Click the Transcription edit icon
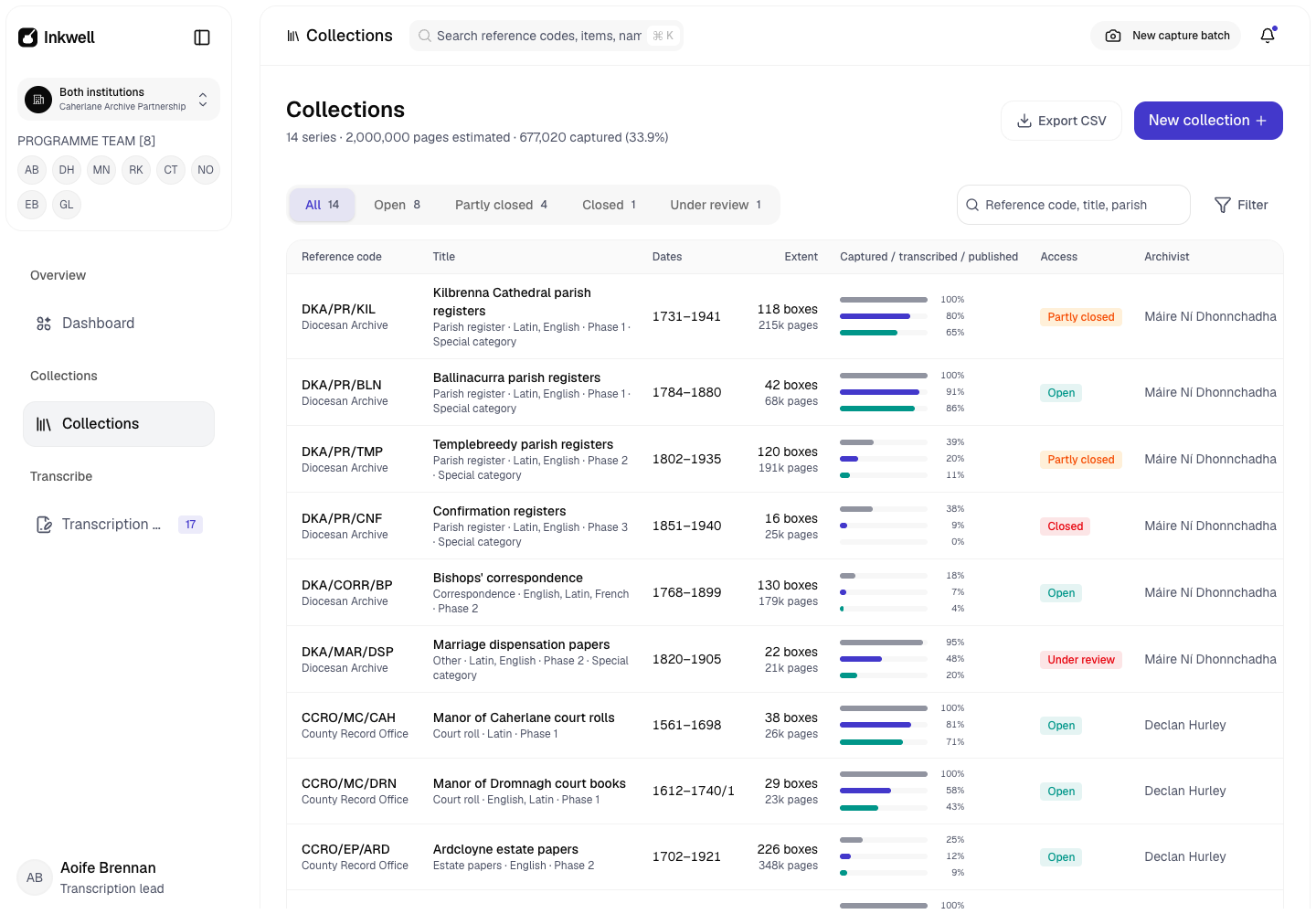Viewport: 1316px width, 914px height. tap(44, 525)
